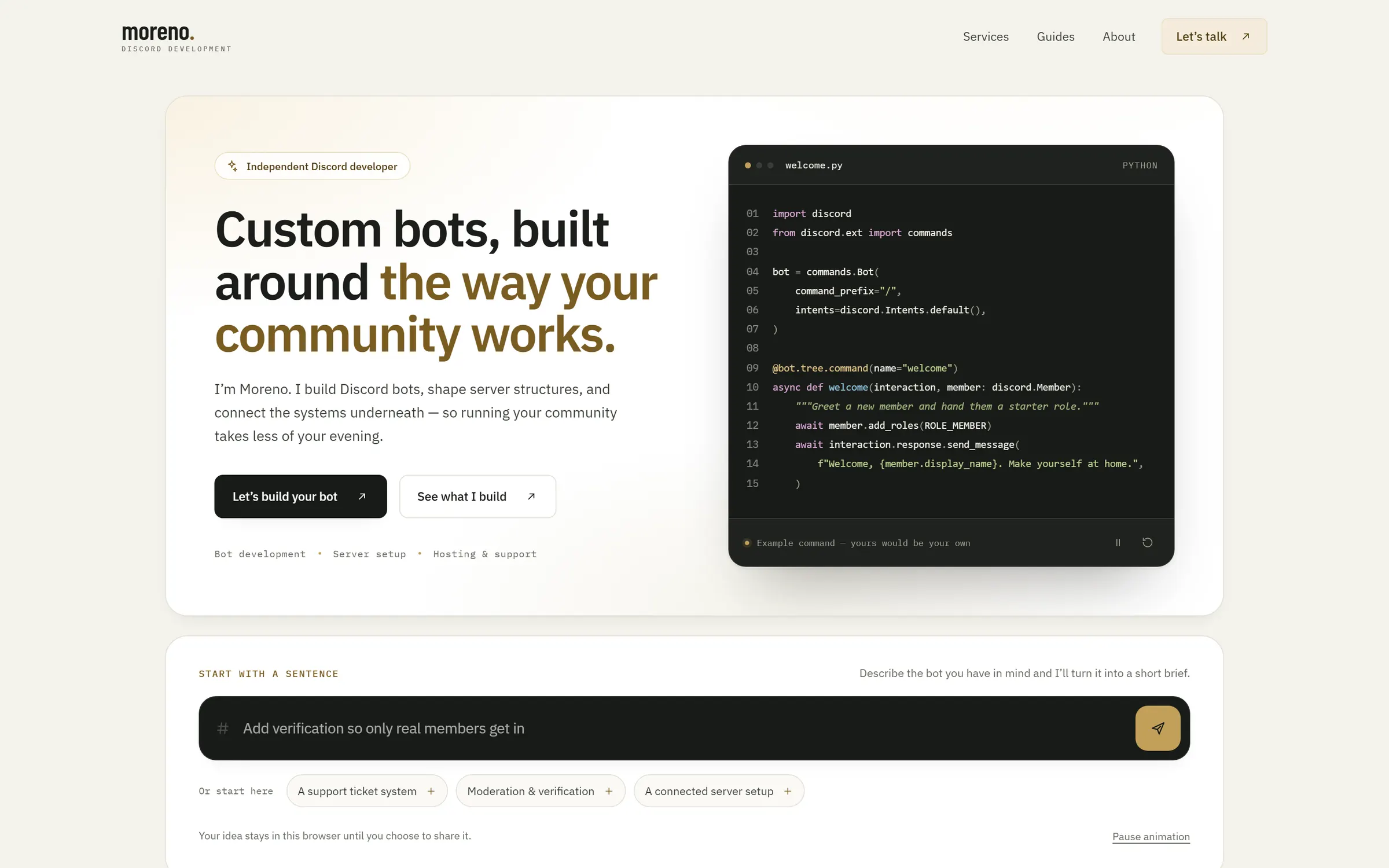Click the sparkle icon in developer badge
1389x868 pixels.
(x=233, y=166)
